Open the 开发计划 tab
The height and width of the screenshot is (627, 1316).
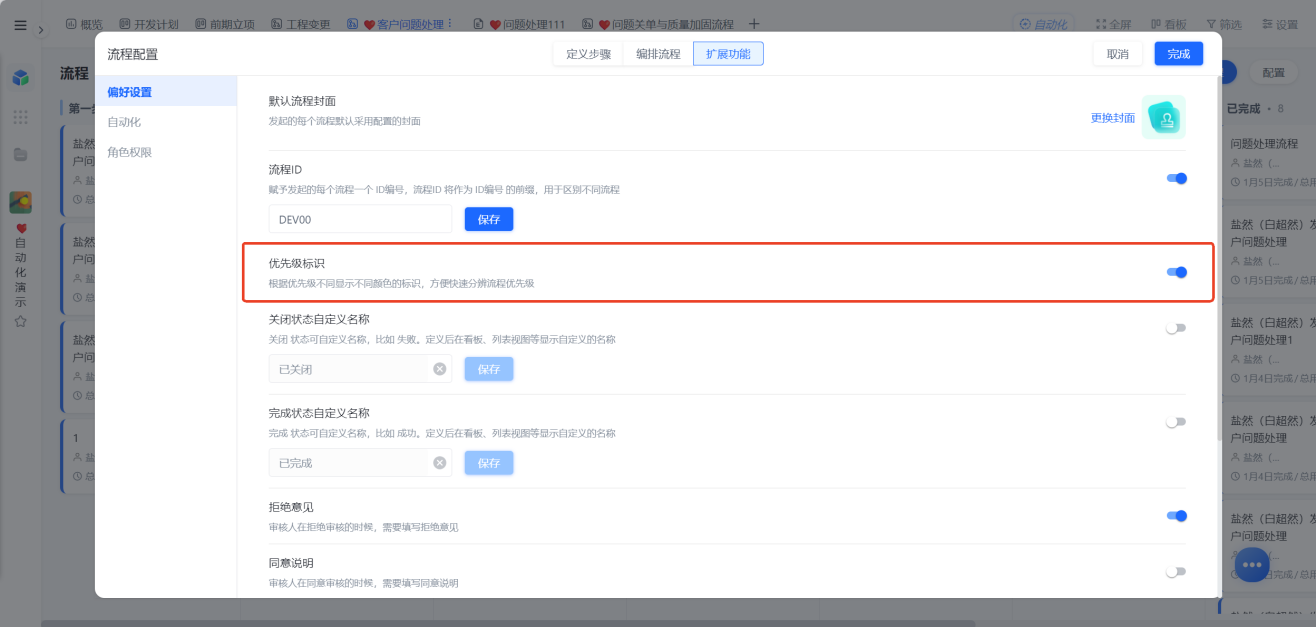[150, 24]
